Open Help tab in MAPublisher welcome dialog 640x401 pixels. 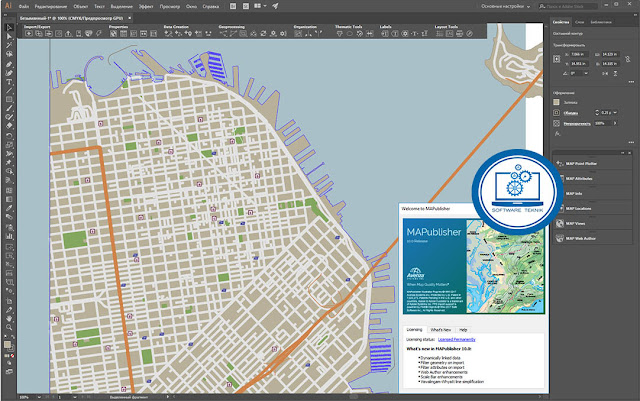click(x=463, y=330)
